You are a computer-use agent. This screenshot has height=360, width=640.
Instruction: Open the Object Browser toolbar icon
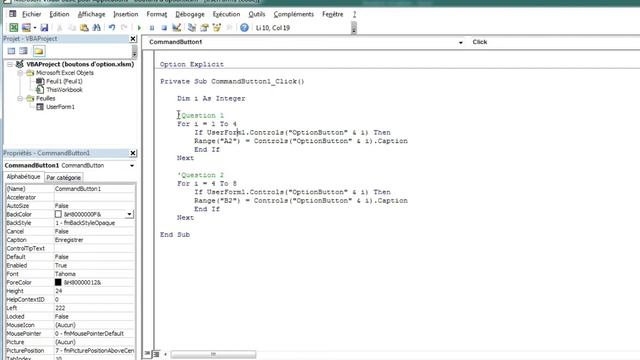click(217, 28)
